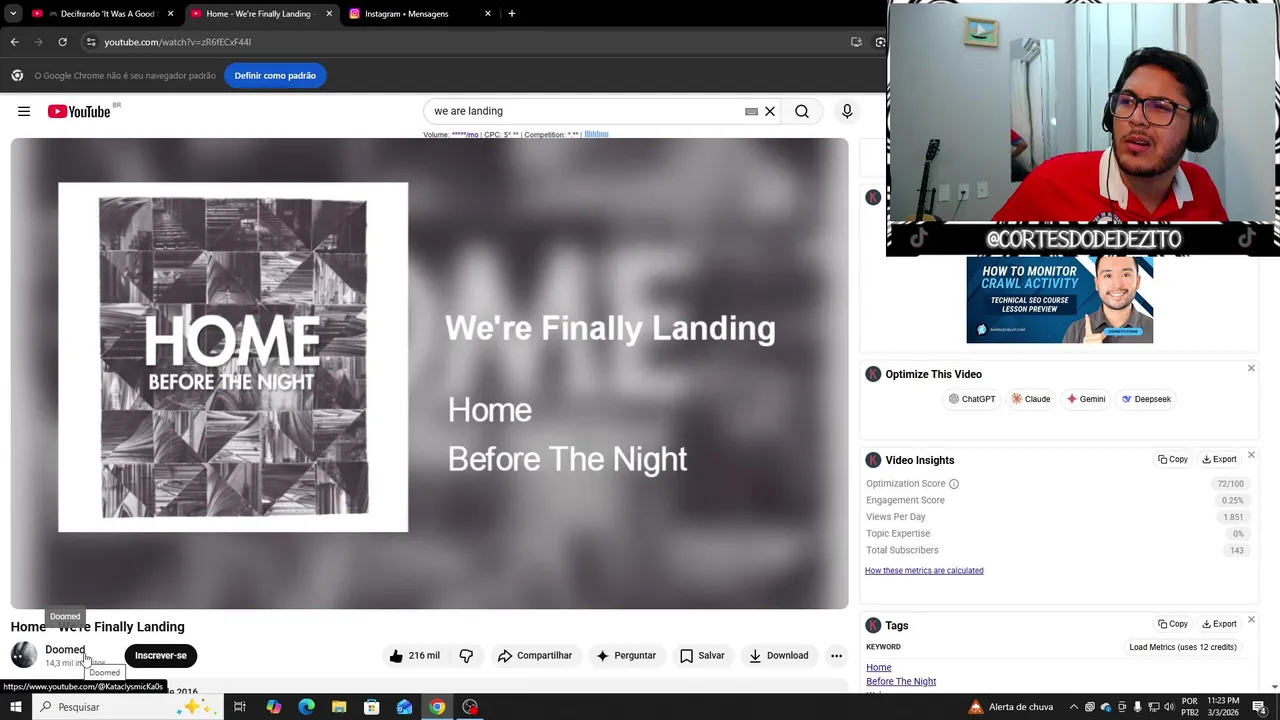
Task: Start voice search with microphone icon
Action: tap(847, 112)
